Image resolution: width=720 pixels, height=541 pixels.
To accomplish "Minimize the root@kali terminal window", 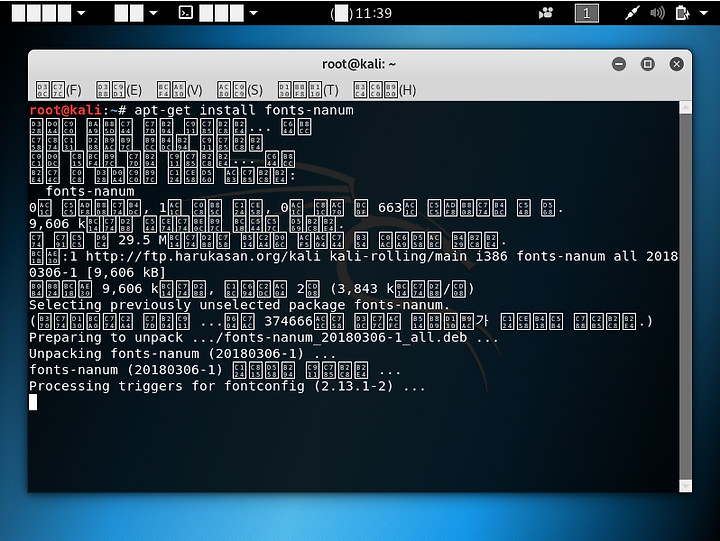I will (x=619, y=64).
